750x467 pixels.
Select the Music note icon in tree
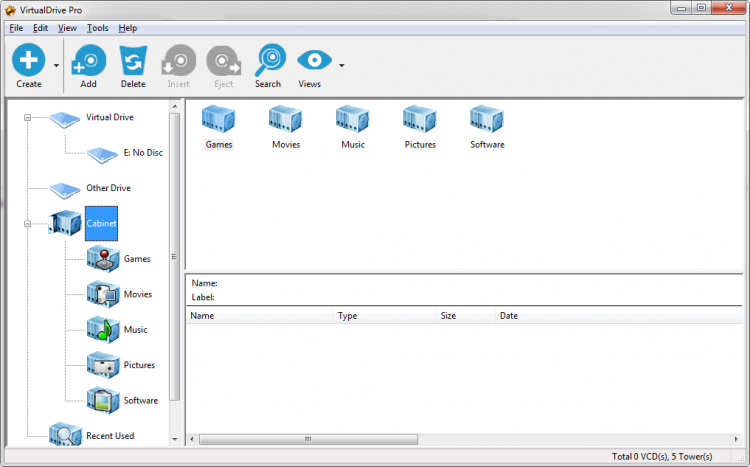(103, 330)
